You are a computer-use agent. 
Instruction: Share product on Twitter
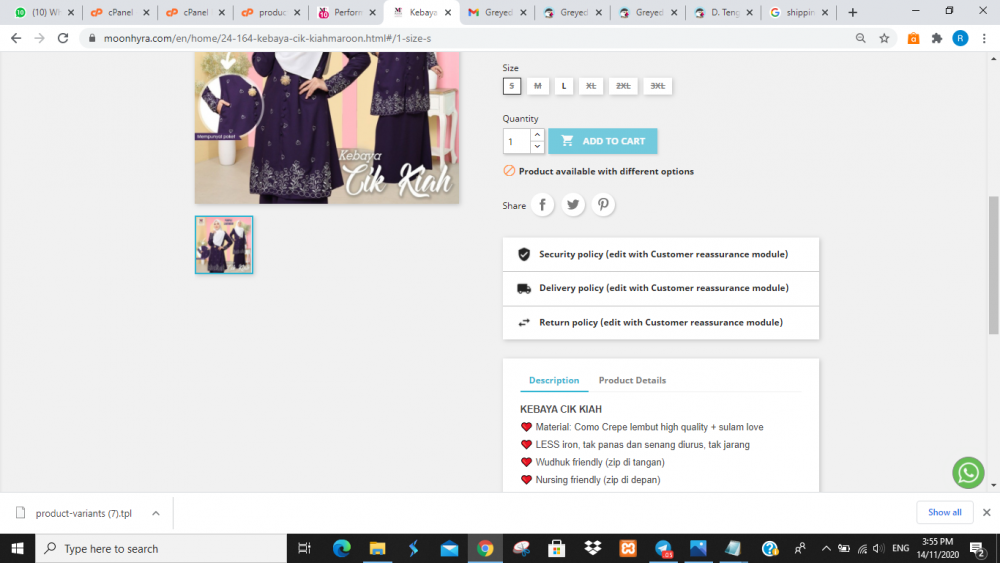point(573,205)
